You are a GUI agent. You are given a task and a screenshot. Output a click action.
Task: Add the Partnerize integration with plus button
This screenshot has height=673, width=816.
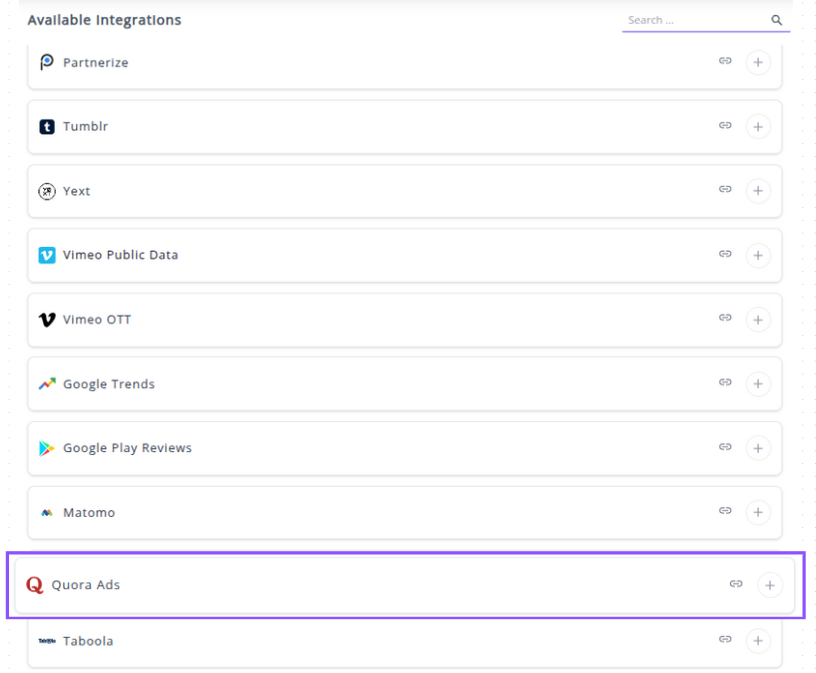pos(758,62)
